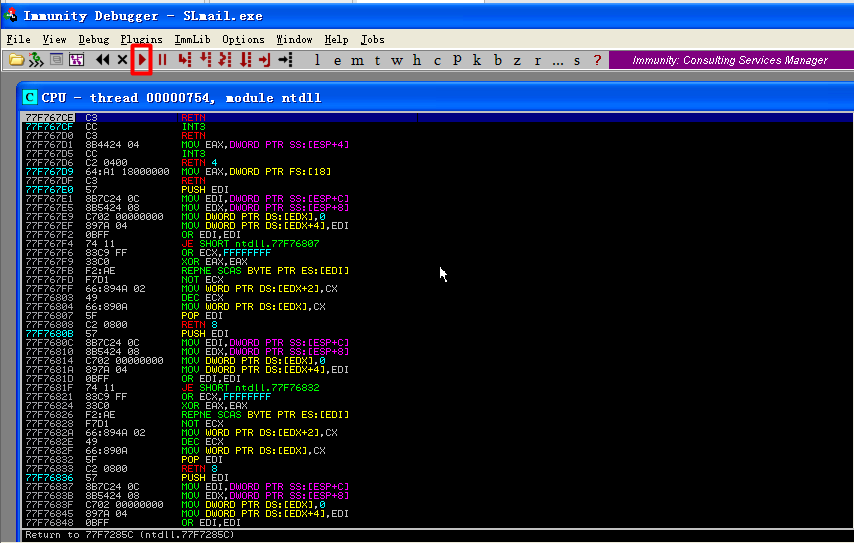Select highlighted RETN line at 77F767CE
Image resolution: width=854 pixels, height=543 pixels.
(x=437, y=118)
